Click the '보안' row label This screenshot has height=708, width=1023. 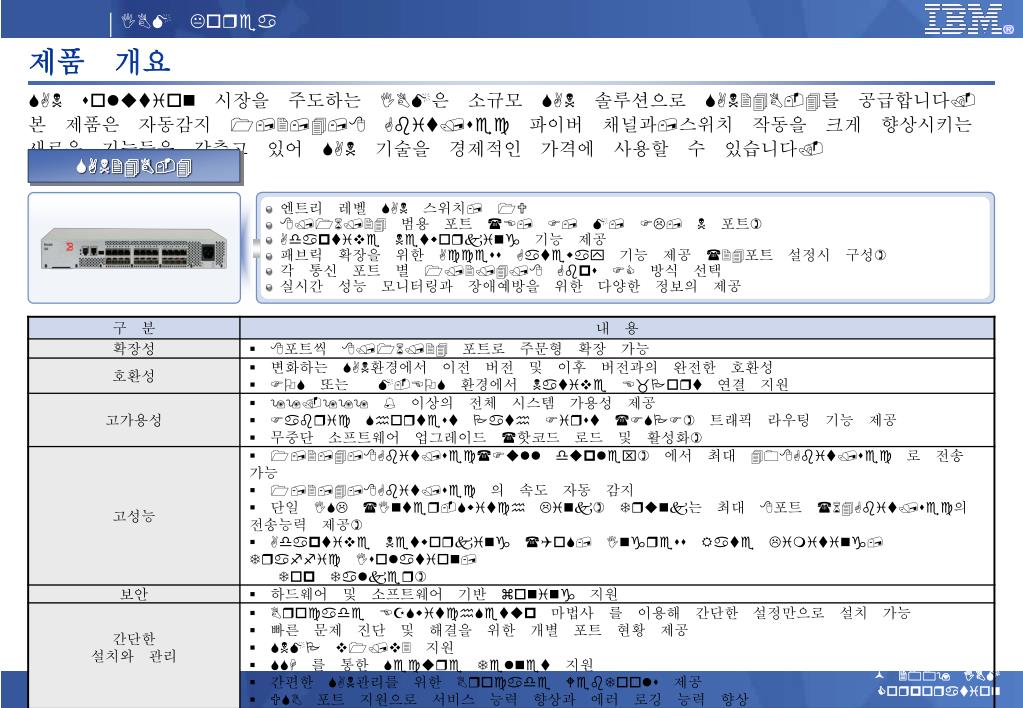coord(134,594)
